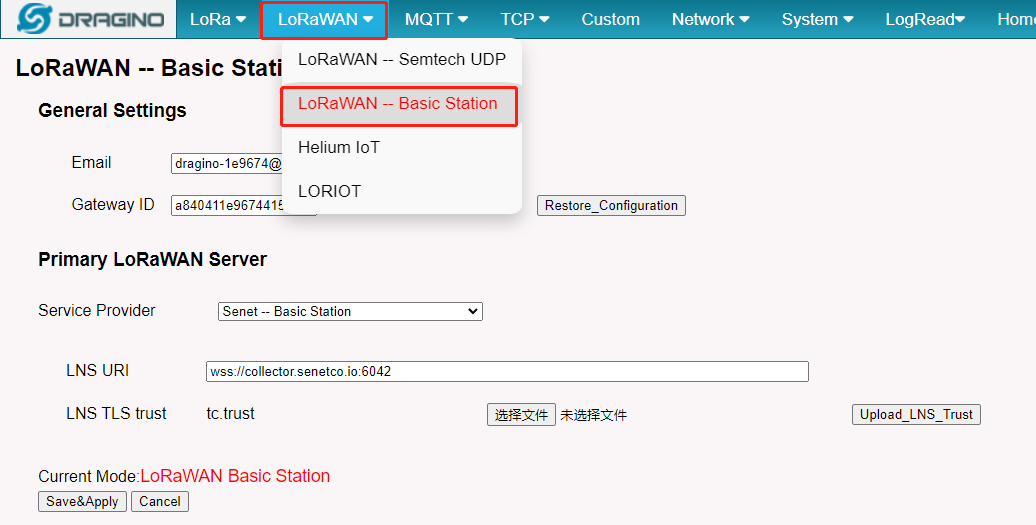Image resolution: width=1036 pixels, height=525 pixels.
Task: Click the Cancel button
Action: pyautogui.click(x=160, y=501)
